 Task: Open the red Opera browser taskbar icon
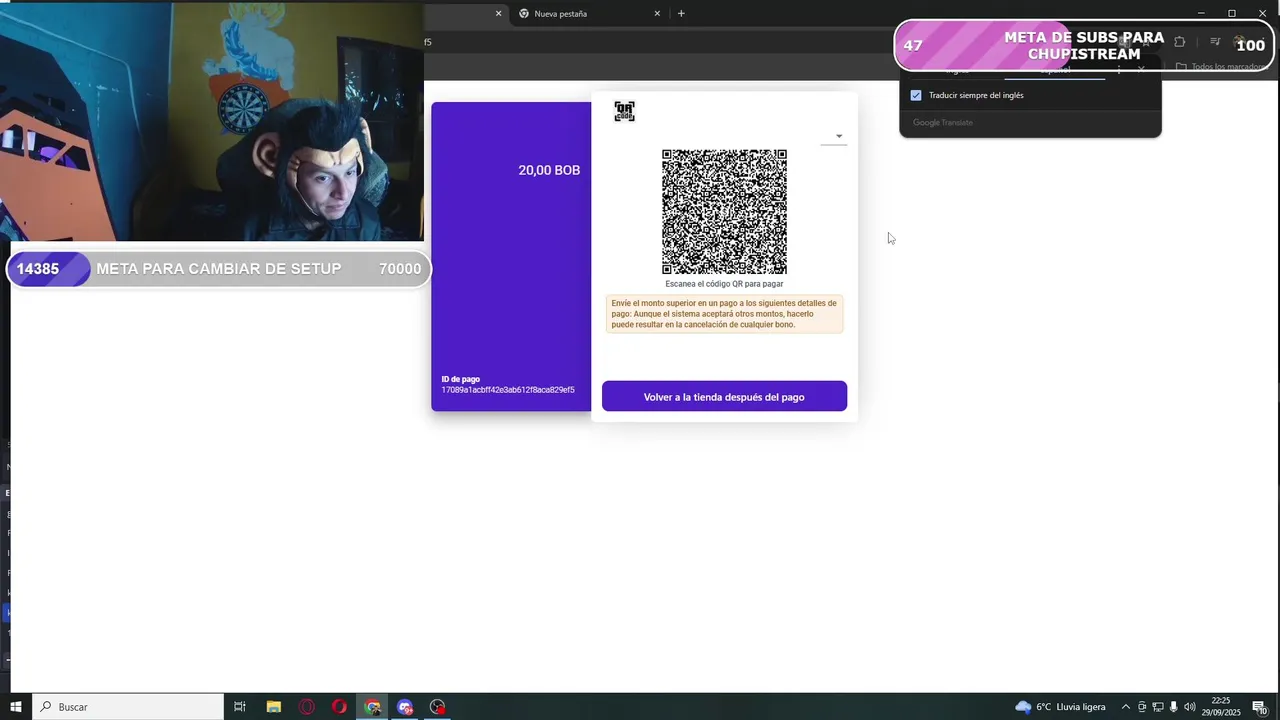point(340,707)
